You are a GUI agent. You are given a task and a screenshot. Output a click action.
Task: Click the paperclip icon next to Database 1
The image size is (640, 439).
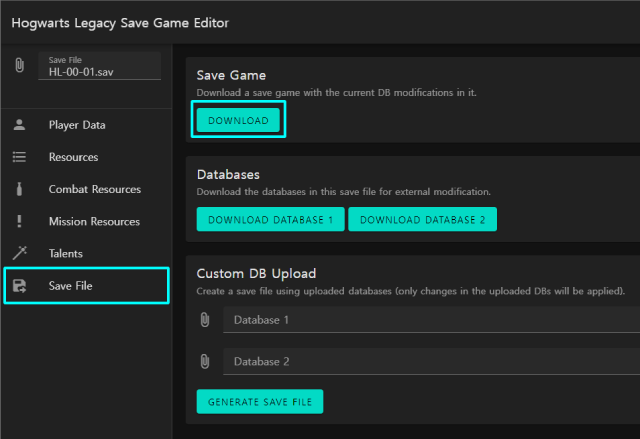tap(205, 320)
